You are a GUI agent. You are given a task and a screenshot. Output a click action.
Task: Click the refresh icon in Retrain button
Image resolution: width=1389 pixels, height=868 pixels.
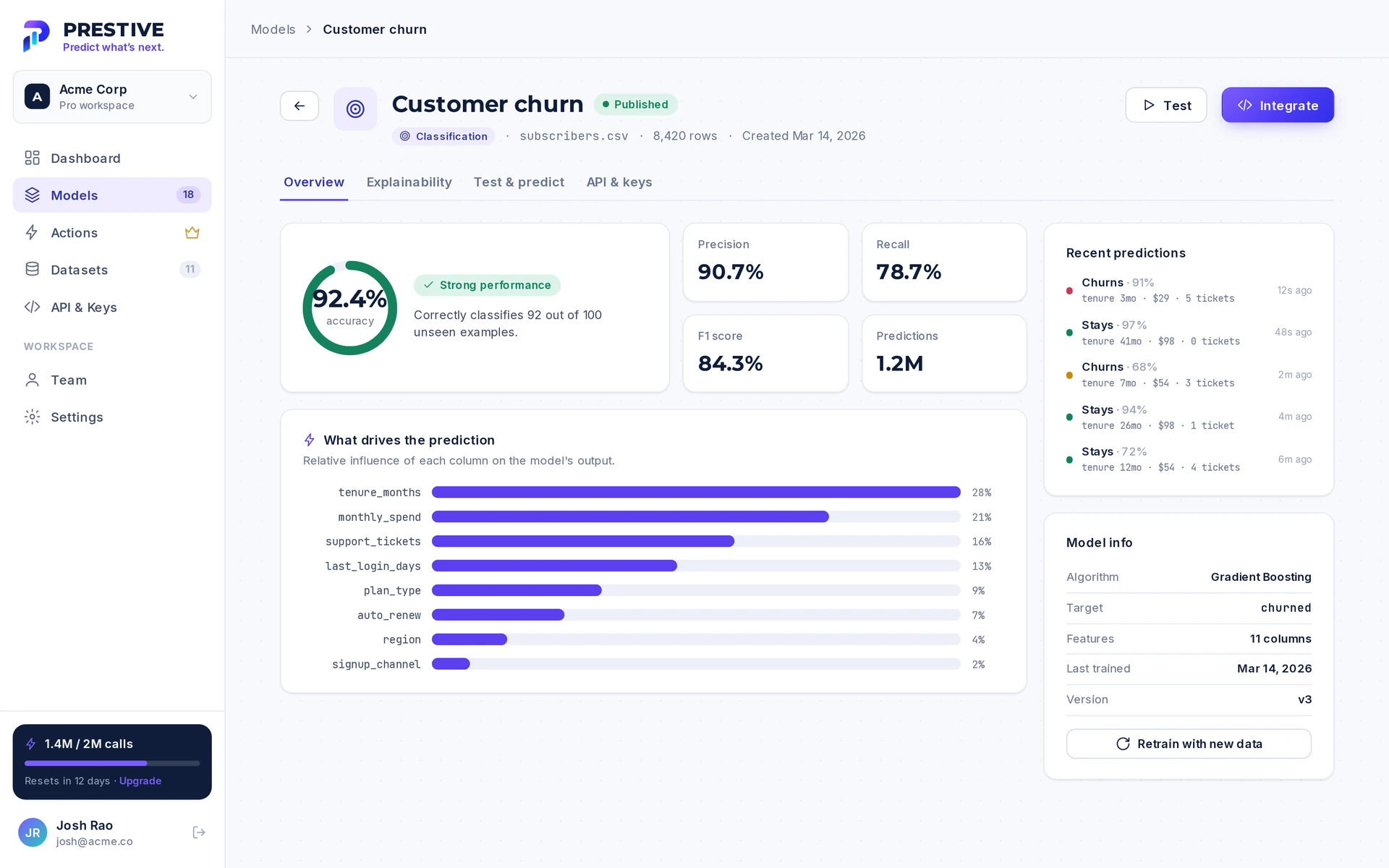pos(1123,744)
